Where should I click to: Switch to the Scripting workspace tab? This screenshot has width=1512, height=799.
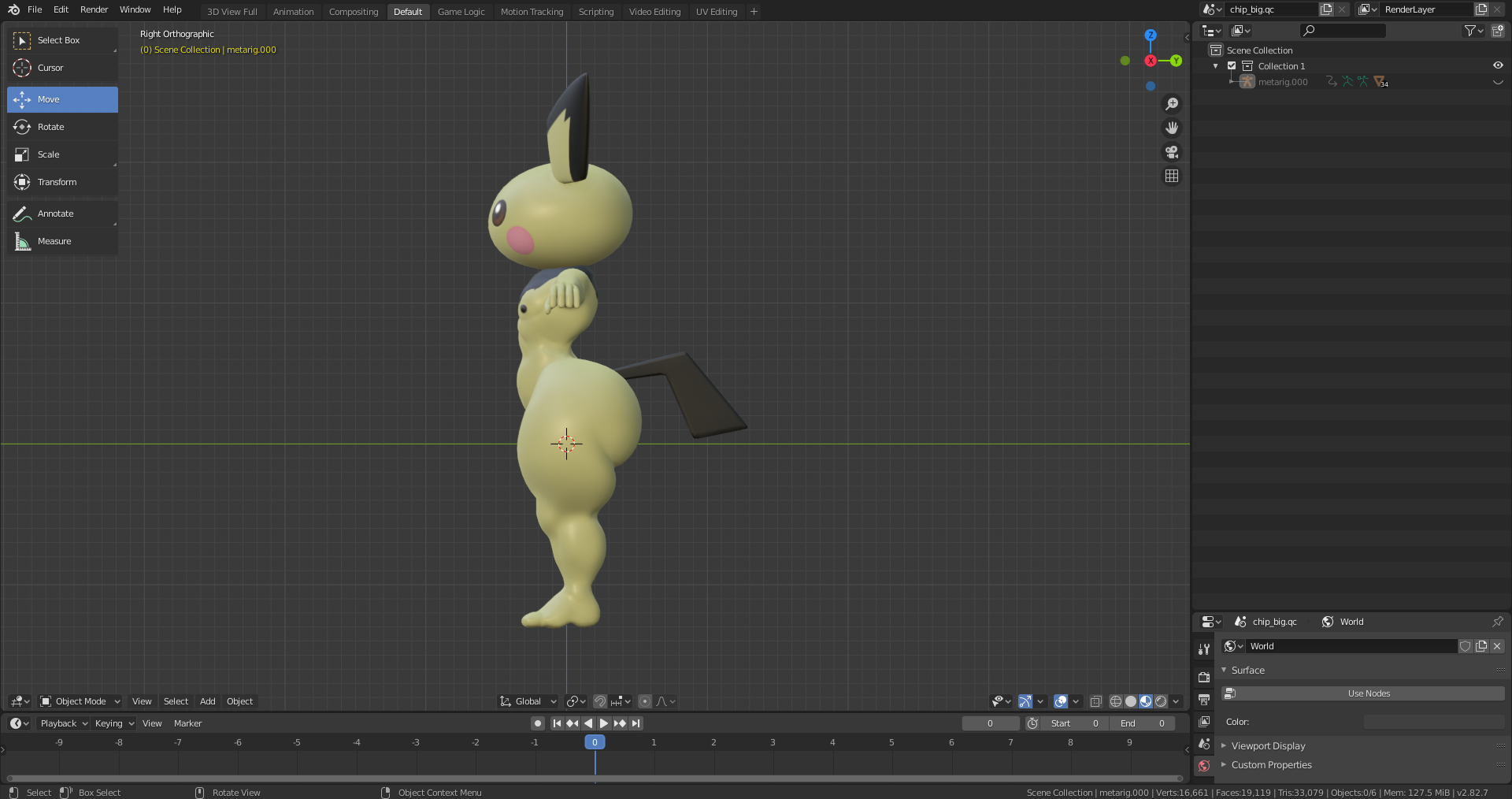[596, 12]
